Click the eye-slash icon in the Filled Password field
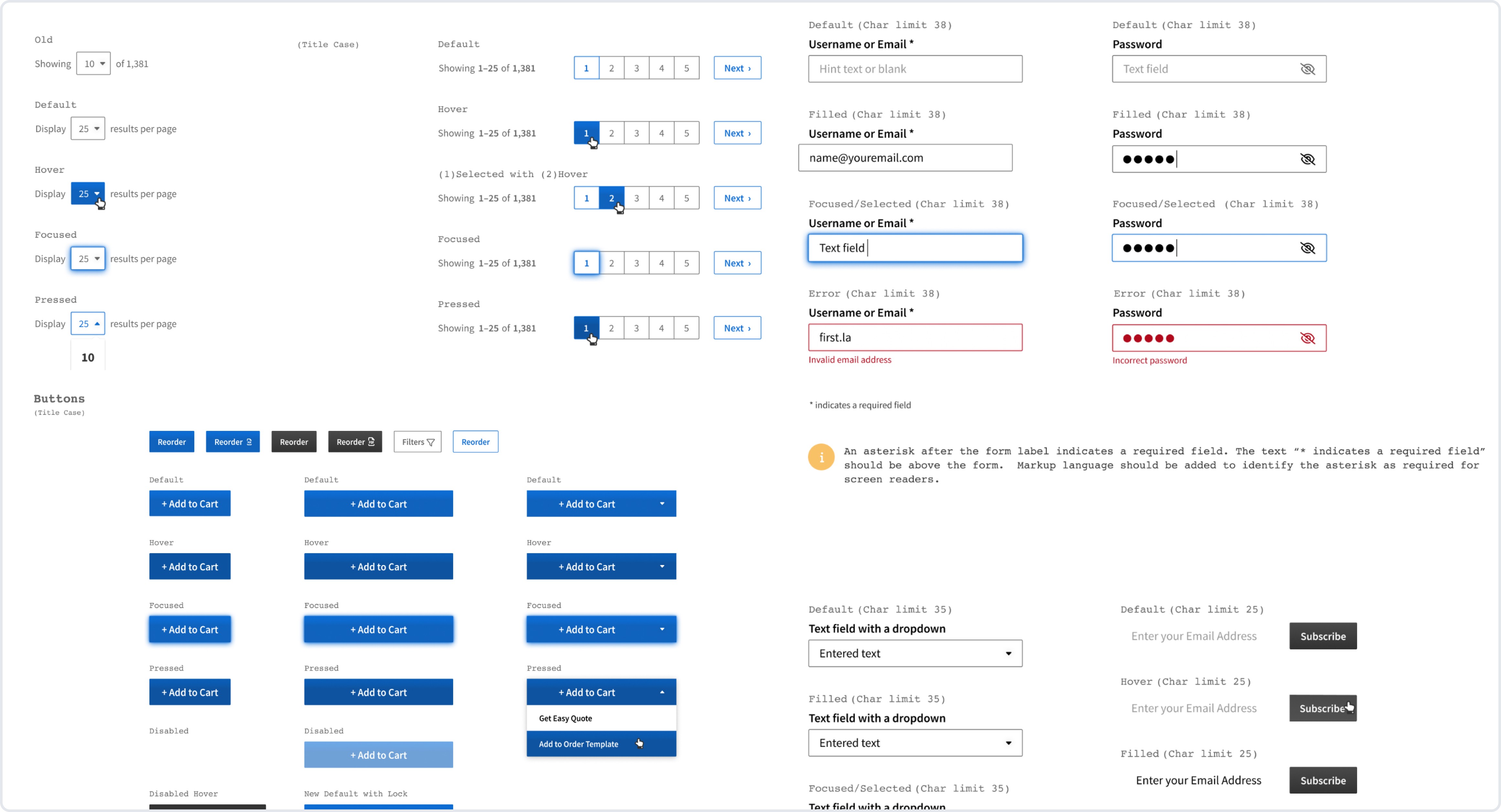 pos(1307,159)
